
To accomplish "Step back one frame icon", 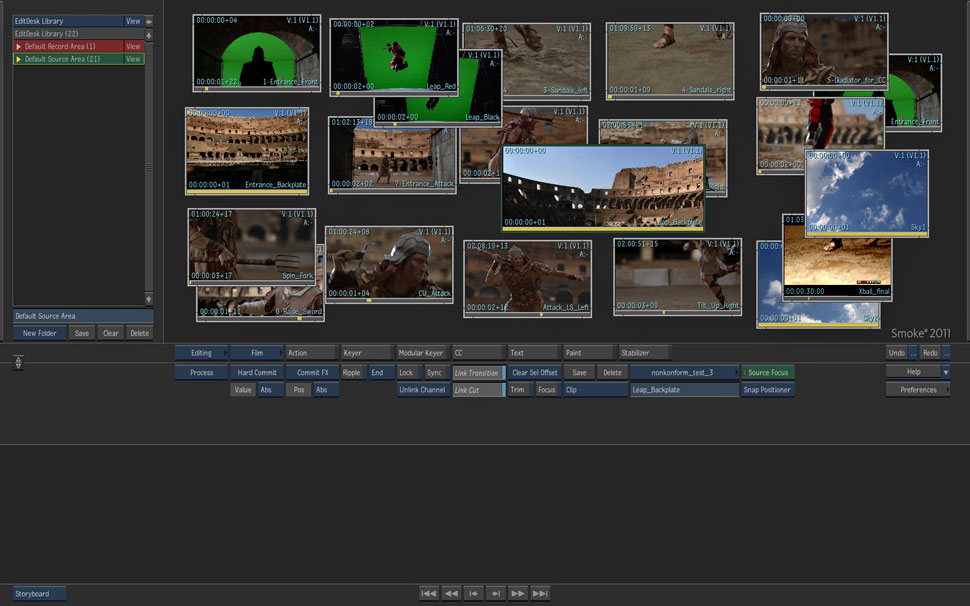I will [x=473, y=593].
